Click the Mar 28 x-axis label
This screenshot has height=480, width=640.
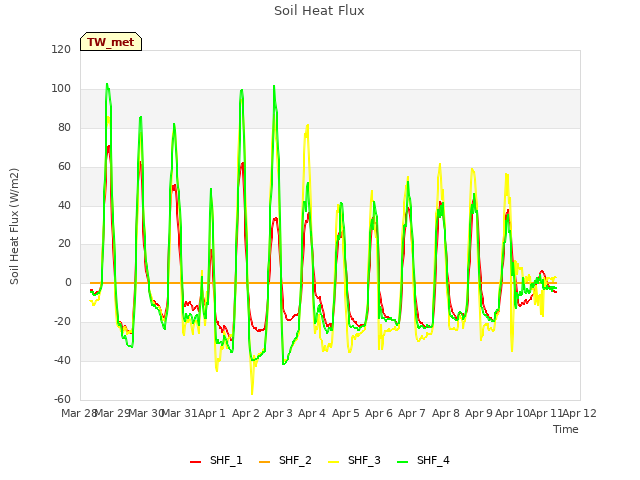79,413
